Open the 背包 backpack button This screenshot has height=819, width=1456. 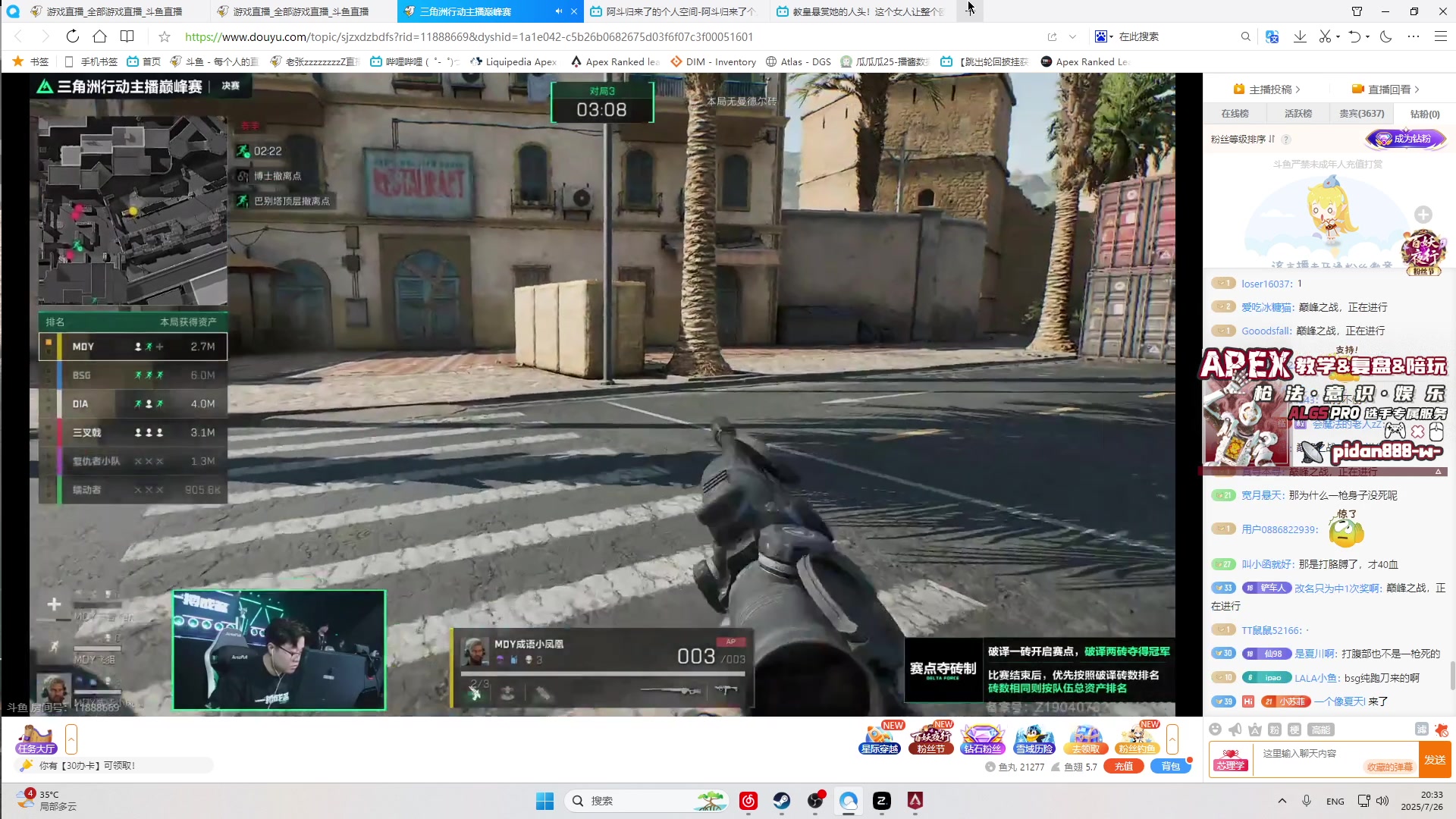[1170, 767]
